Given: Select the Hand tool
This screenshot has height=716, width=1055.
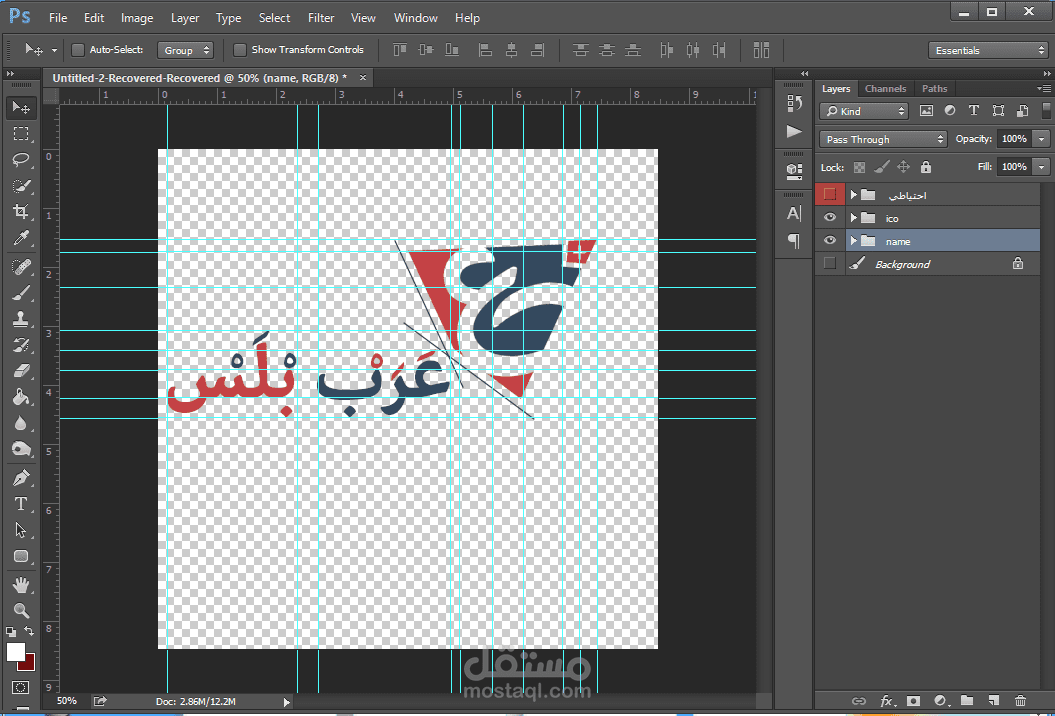Looking at the screenshot, I should (x=21, y=585).
